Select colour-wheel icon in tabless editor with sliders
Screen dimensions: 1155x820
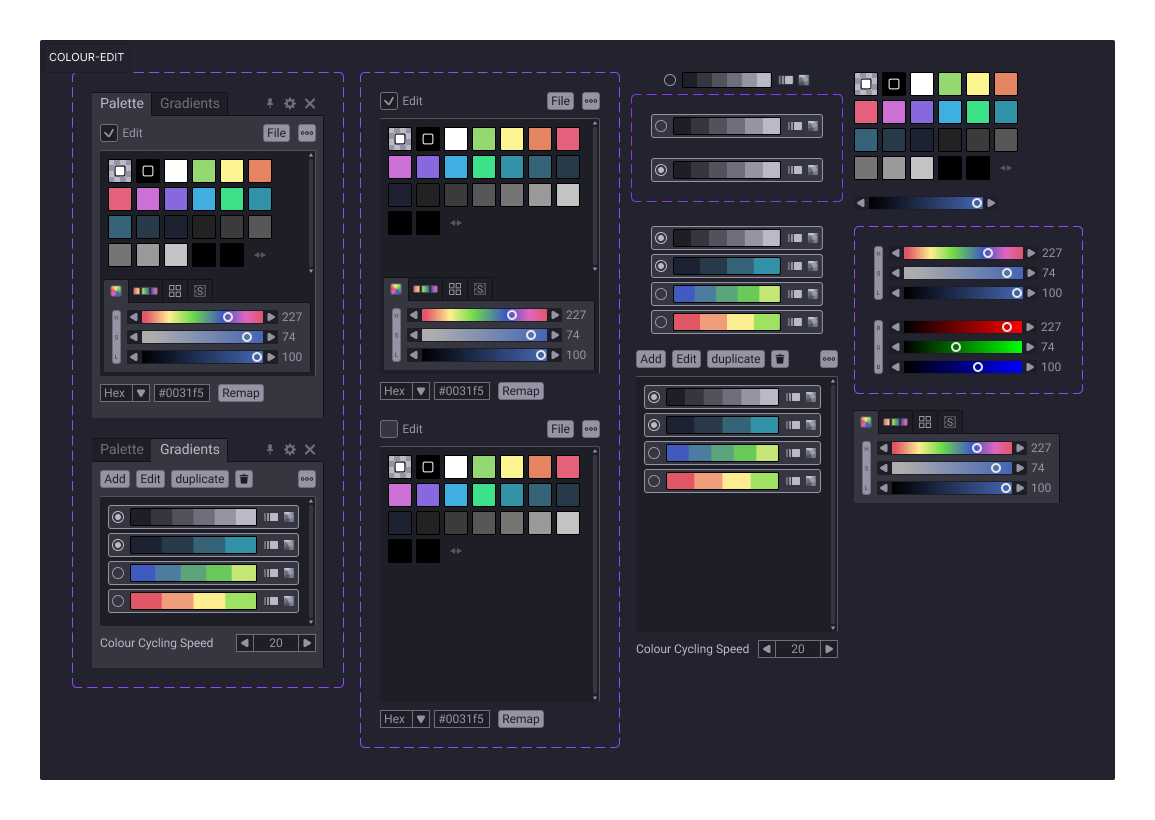pos(396,289)
